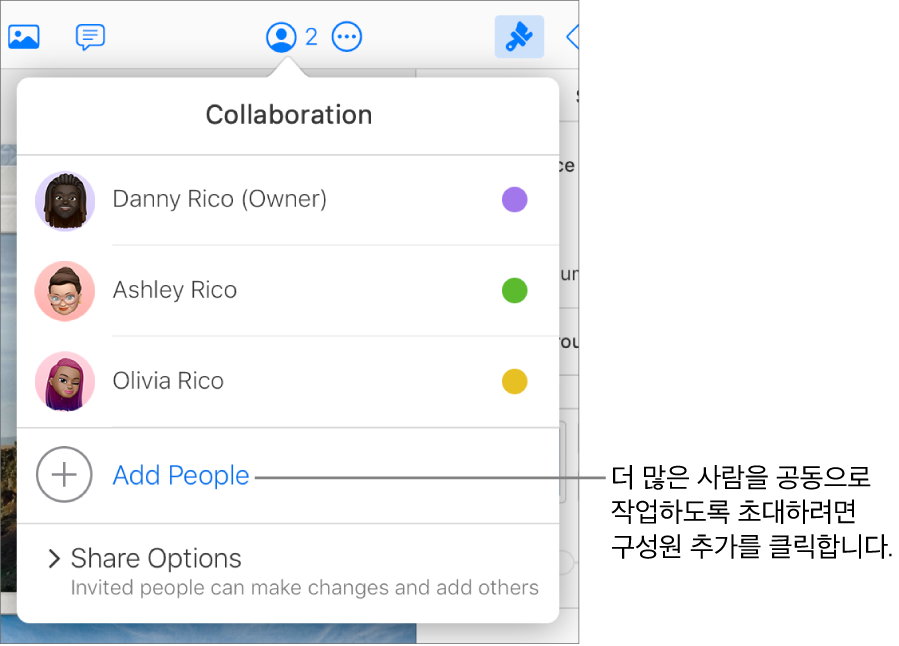
Task: Click the Share Options label
Action: [156, 558]
